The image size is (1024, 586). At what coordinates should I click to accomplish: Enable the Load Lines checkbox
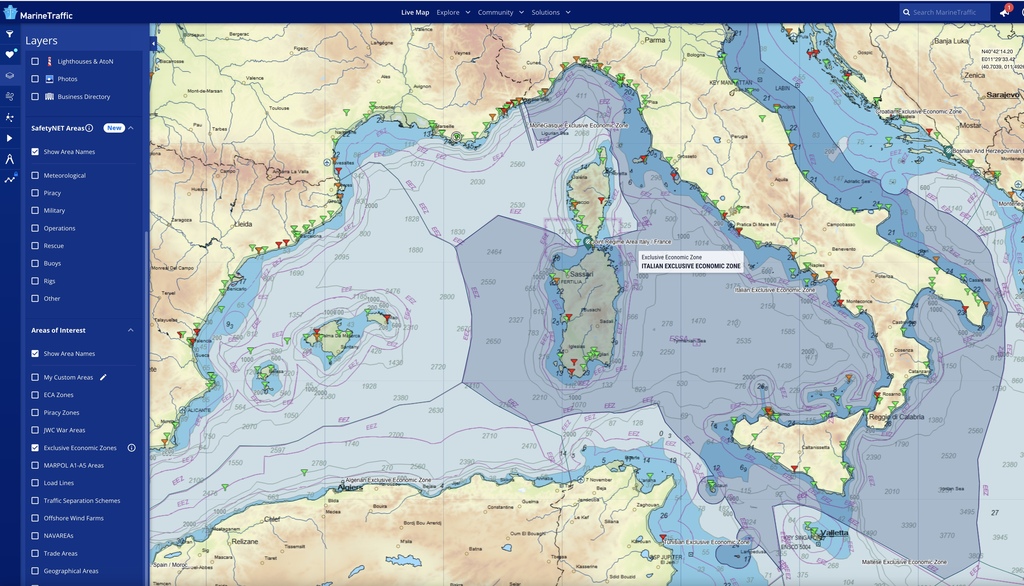point(35,483)
